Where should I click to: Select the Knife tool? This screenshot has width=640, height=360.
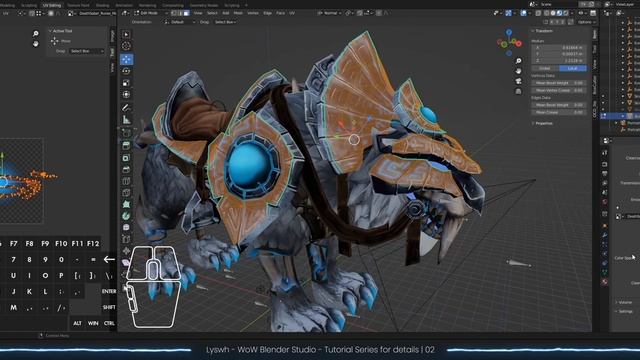126,193
